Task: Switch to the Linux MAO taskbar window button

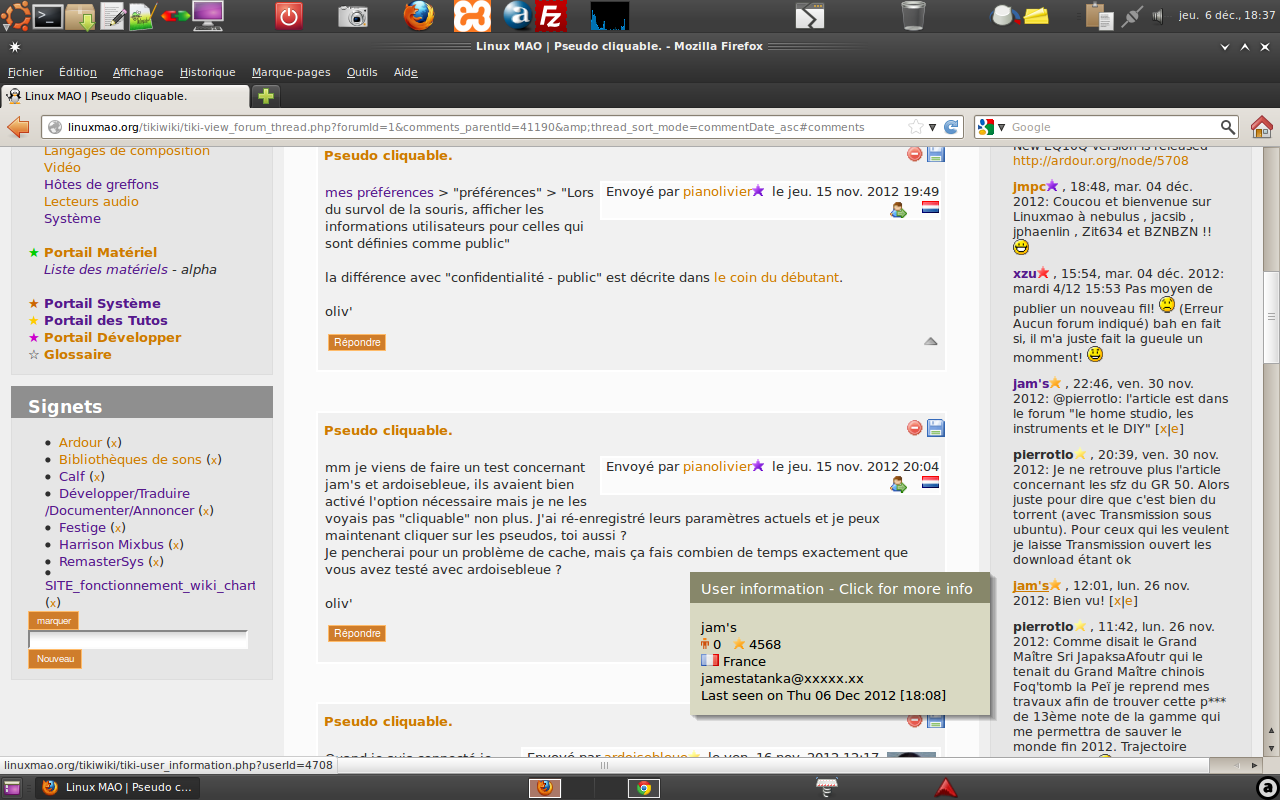Action: click(118, 788)
